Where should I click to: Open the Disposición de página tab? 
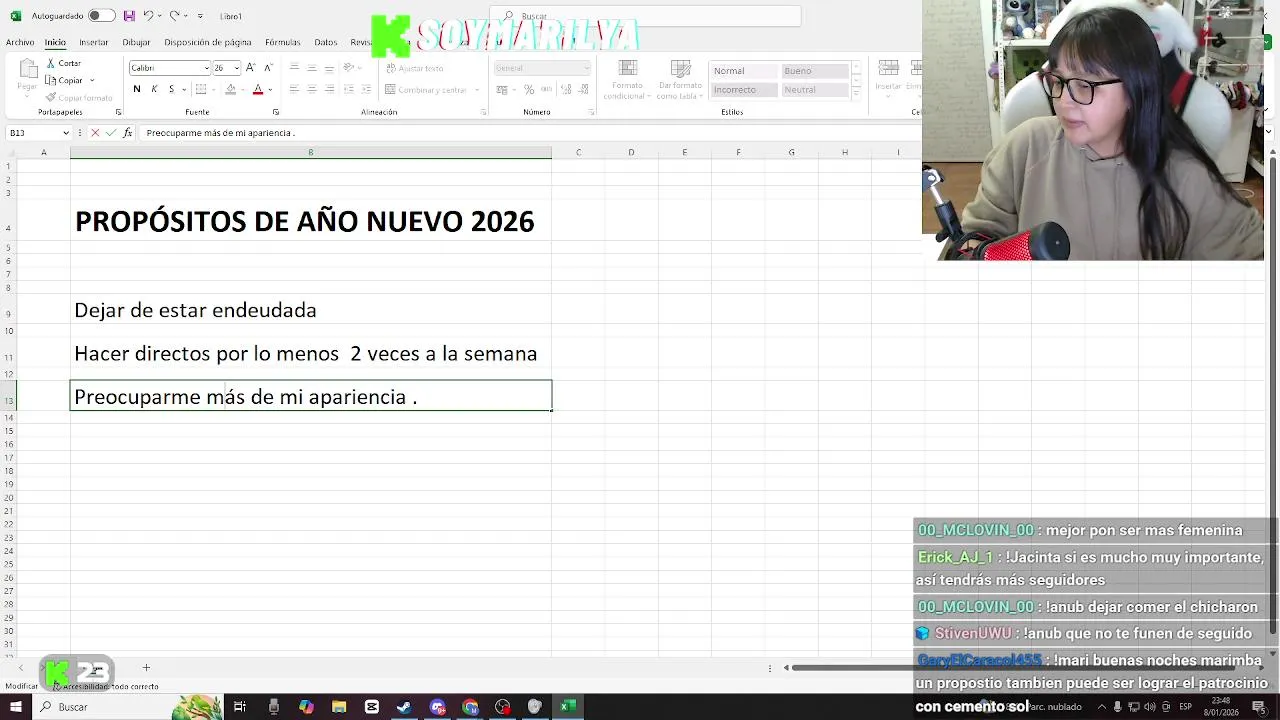point(208,43)
